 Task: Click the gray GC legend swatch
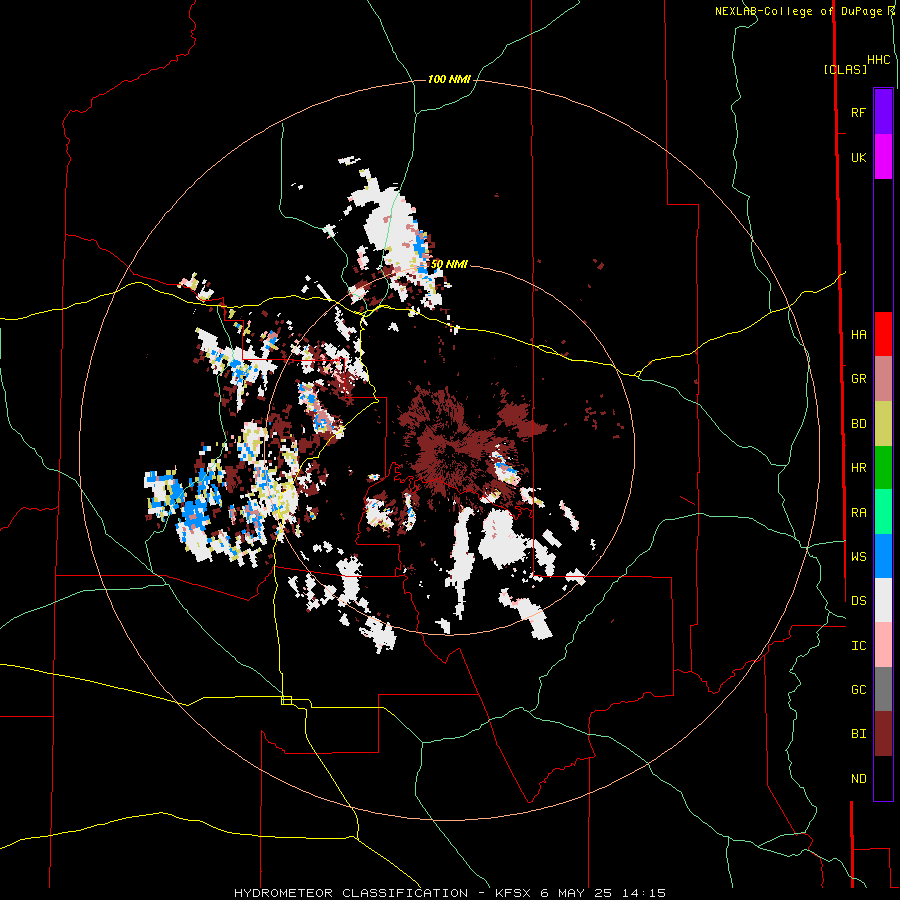(x=883, y=689)
